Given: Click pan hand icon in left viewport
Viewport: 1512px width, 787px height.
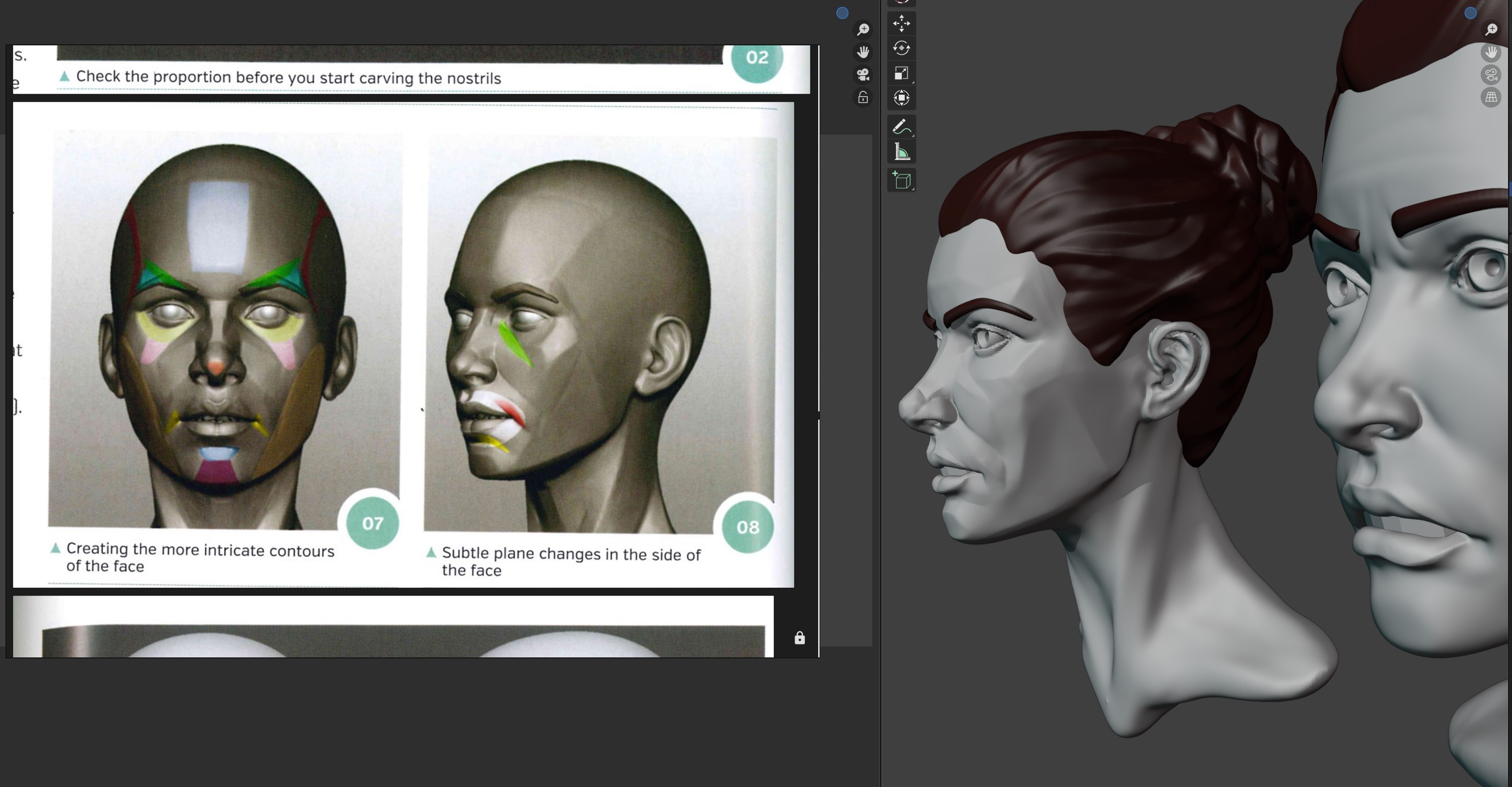Looking at the screenshot, I should pos(863,52).
